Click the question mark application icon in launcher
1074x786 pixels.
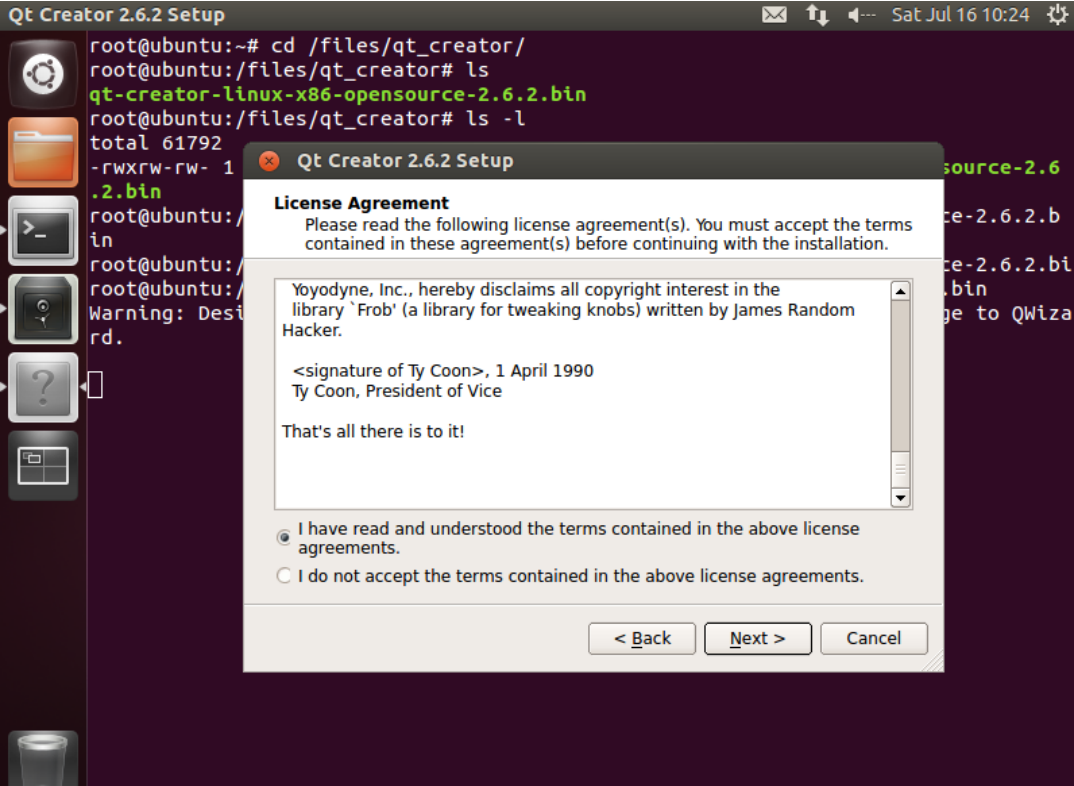[x=43, y=388]
